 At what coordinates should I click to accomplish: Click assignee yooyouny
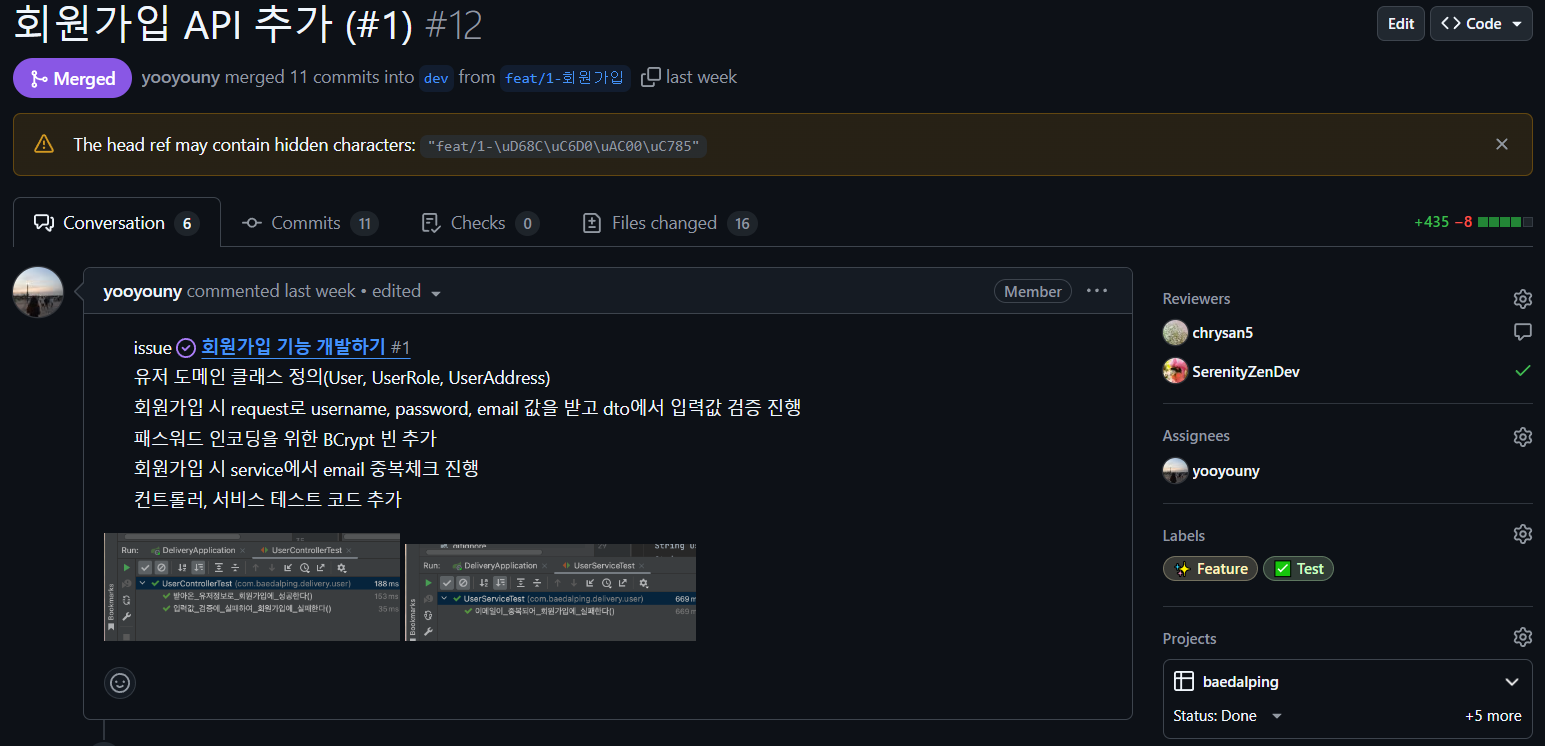pos(1225,470)
